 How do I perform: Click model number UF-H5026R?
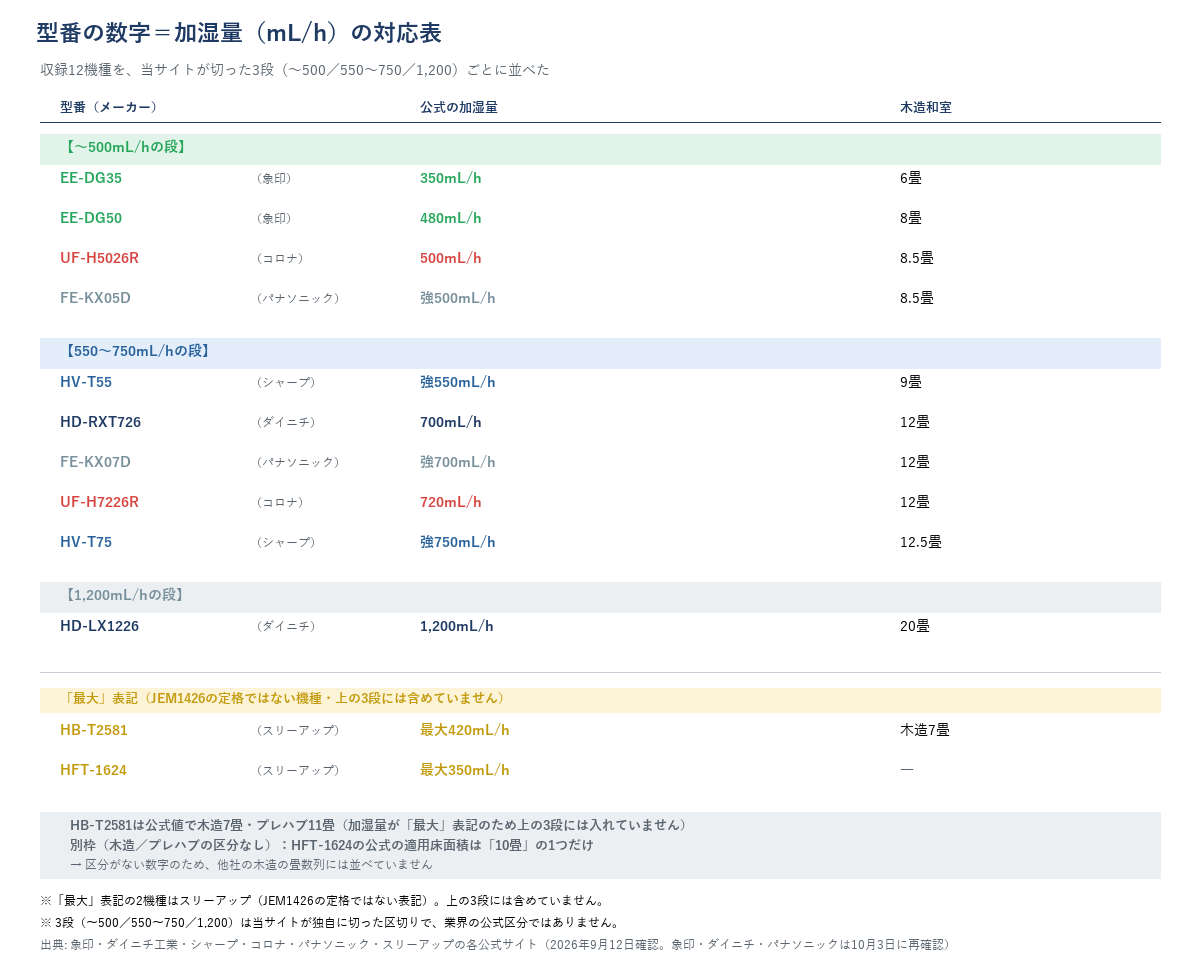pos(99,258)
